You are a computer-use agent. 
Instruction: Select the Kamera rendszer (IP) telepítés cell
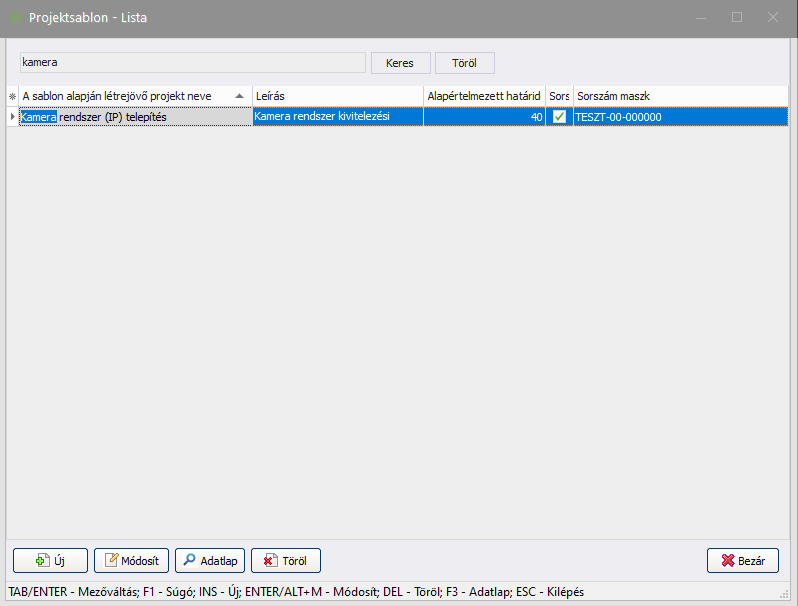coord(134,117)
